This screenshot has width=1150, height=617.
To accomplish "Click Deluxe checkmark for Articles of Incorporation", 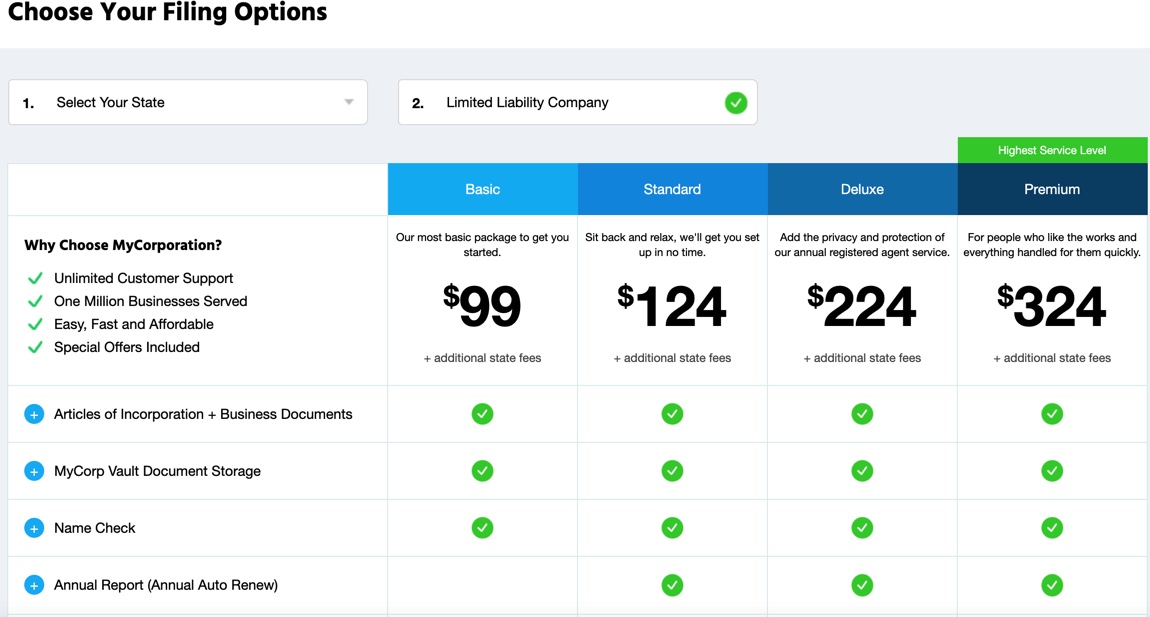I will 862,414.
